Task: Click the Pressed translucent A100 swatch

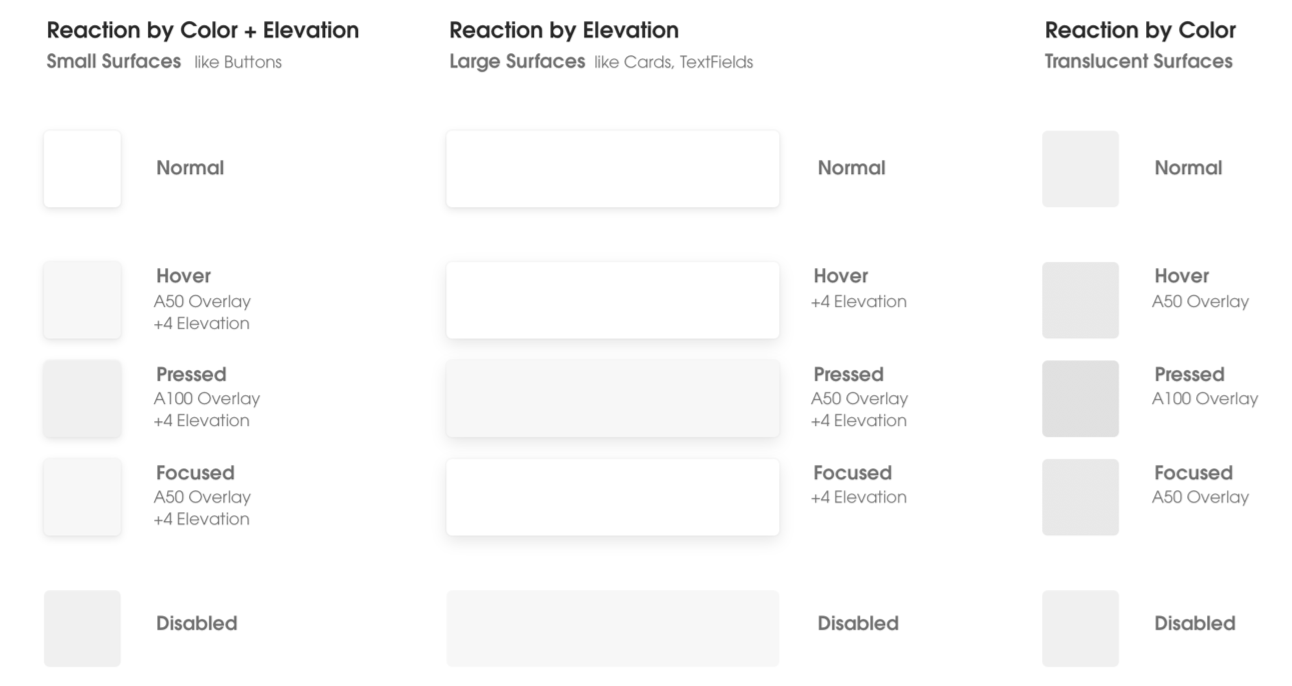Action: [1080, 398]
